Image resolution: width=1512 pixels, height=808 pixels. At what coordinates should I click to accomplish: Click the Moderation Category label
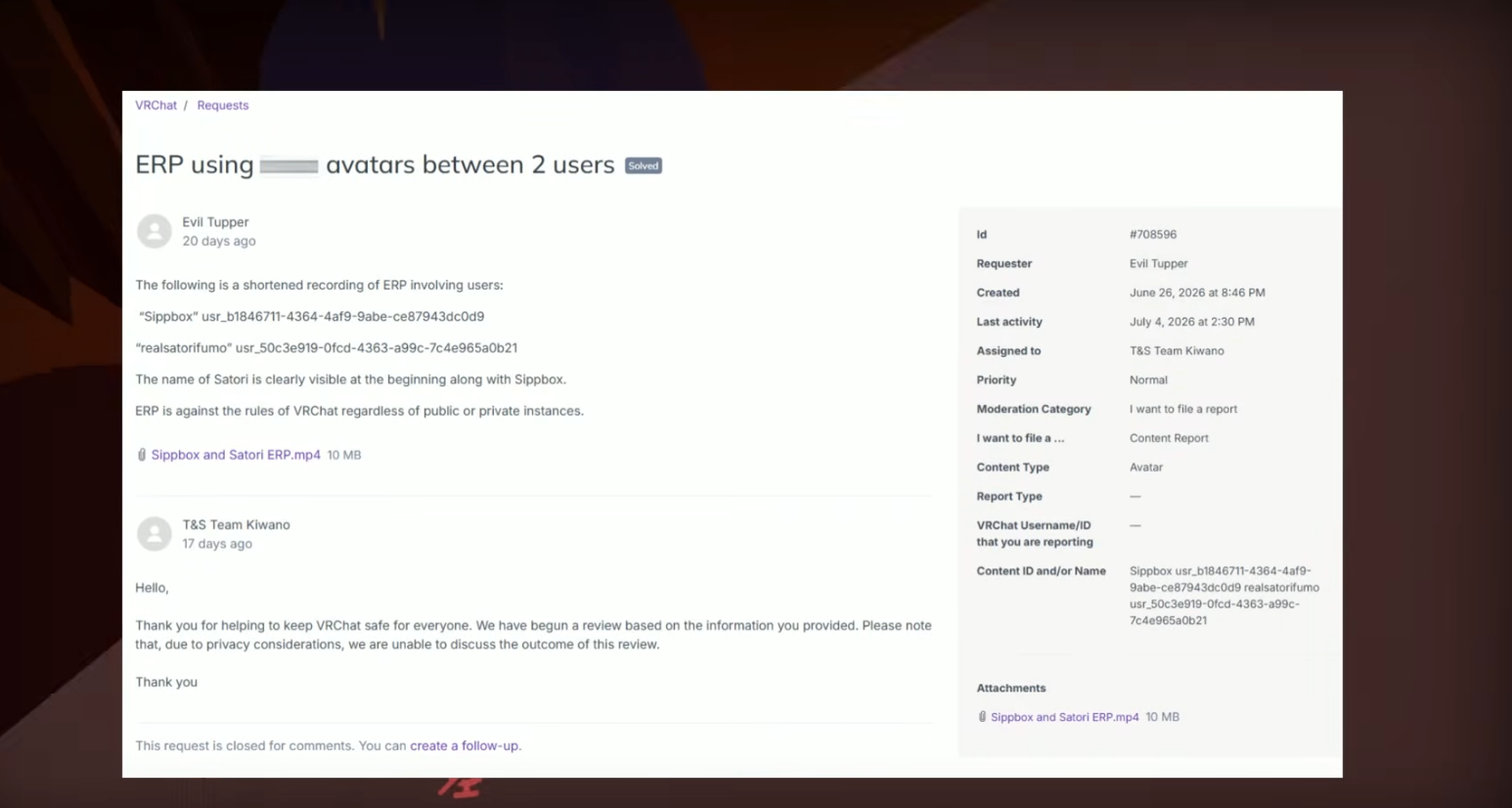[1034, 409]
